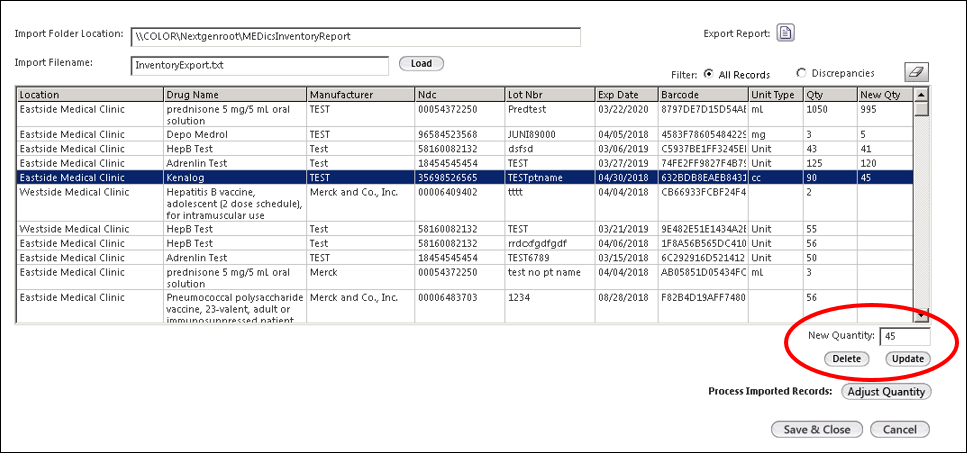This screenshot has height=453, width=967.
Task: Click expiration date 03/06/2019 cell
Action: point(627,149)
